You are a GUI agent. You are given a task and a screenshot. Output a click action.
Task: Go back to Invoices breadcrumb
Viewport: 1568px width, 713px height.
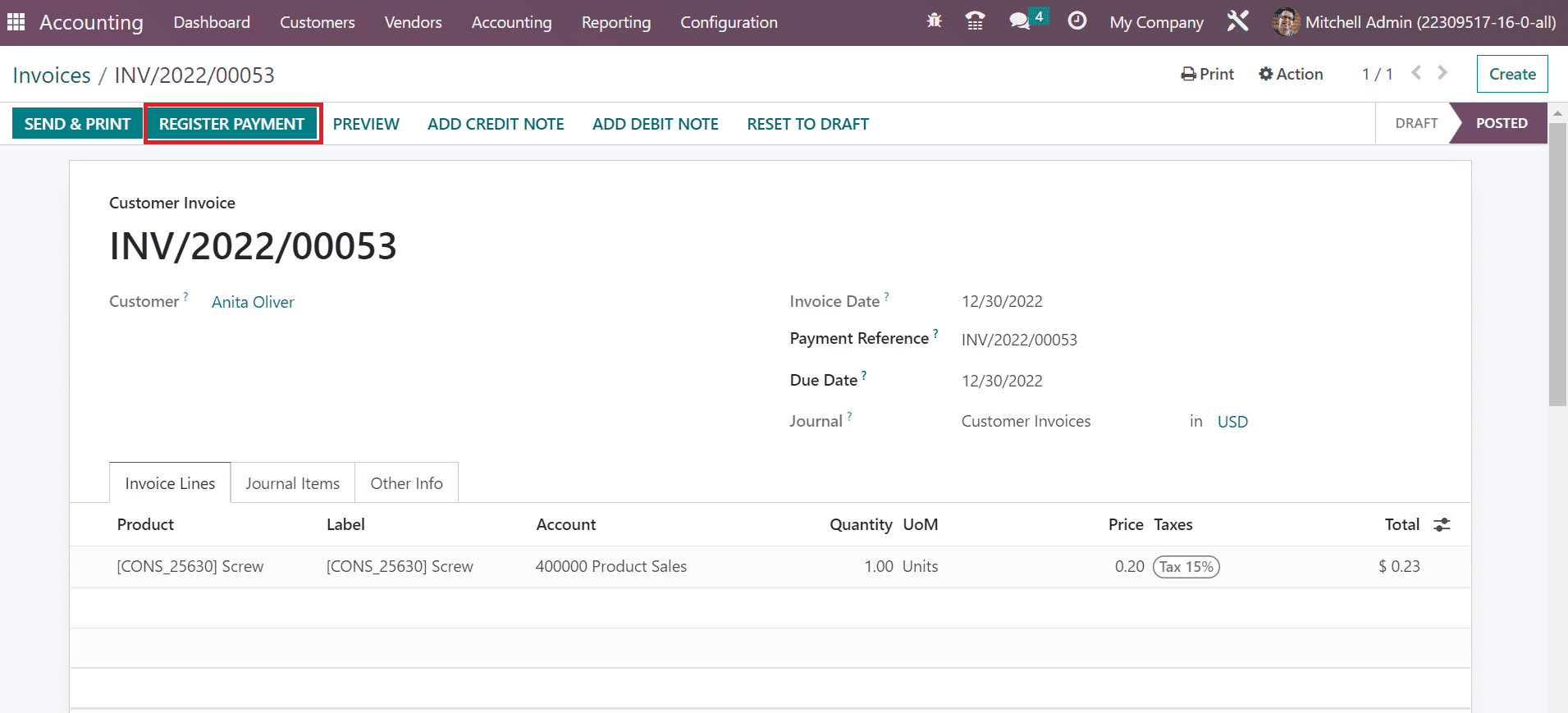pyautogui.click(x=52, y=75)
